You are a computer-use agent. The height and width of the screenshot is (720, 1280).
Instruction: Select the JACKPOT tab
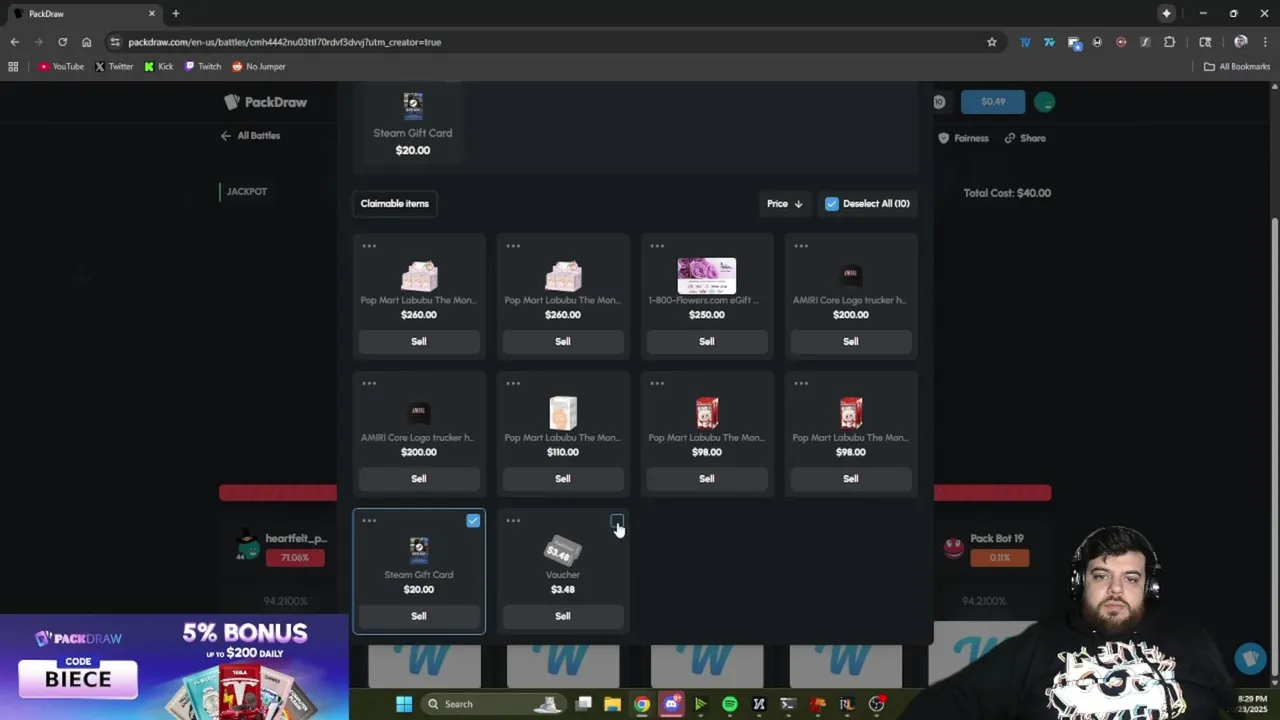point(247,191)
